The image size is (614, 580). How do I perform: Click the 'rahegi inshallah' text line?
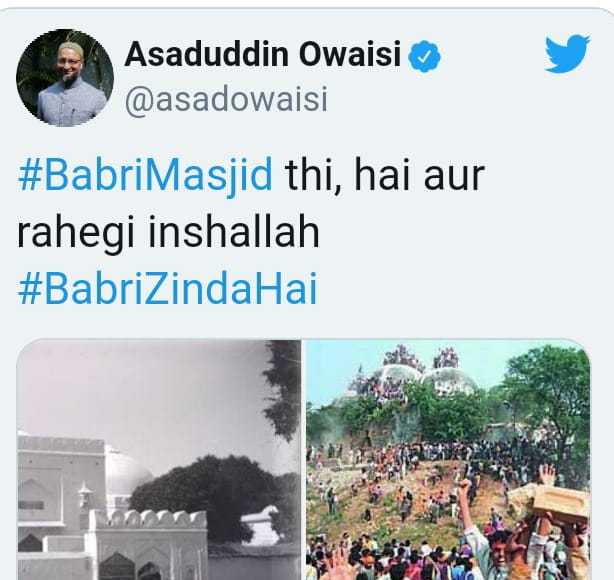(x=168, y=232)
